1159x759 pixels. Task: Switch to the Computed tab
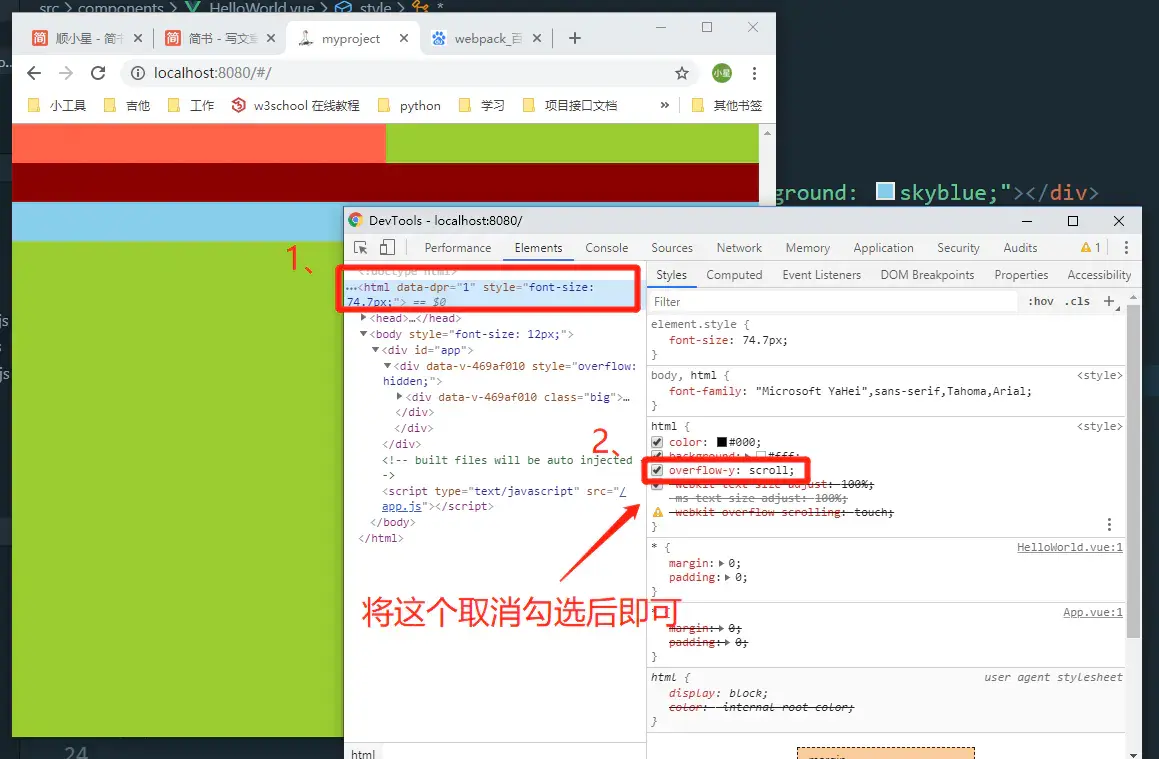(x=734, y=275)
